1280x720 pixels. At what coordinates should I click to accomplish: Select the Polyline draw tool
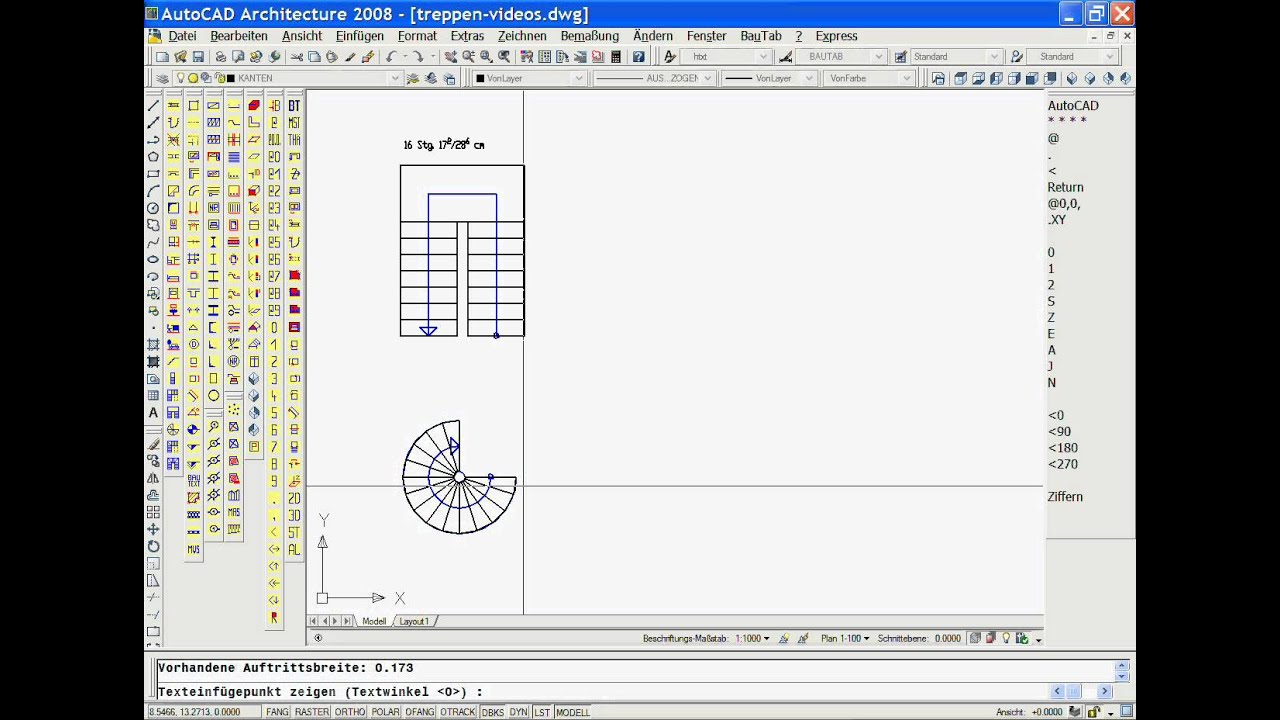153,139
